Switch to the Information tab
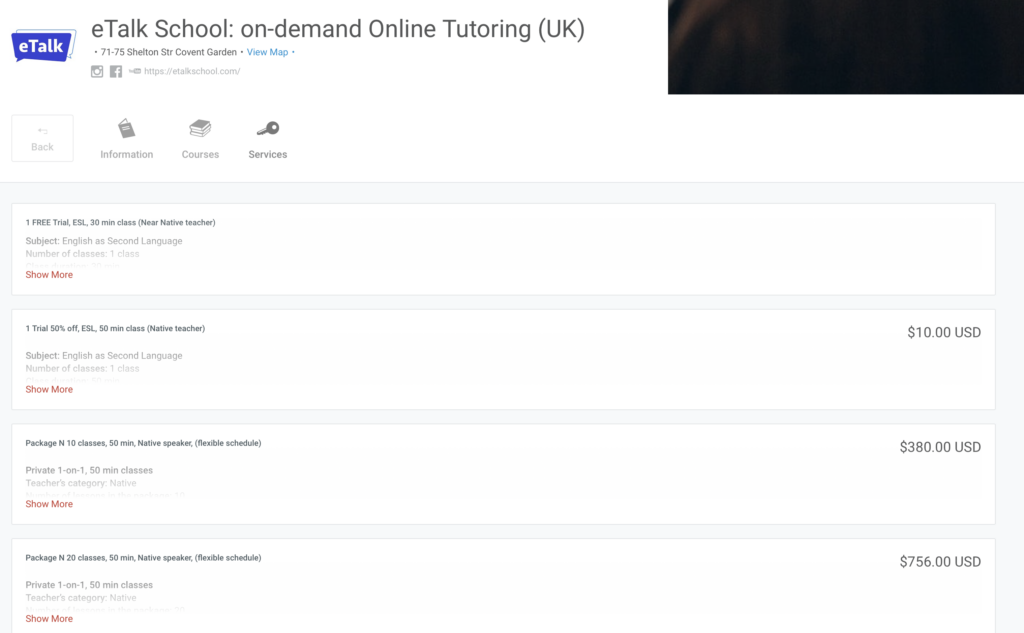This screenshot has width=1024, height=633. tap(127, 154)
